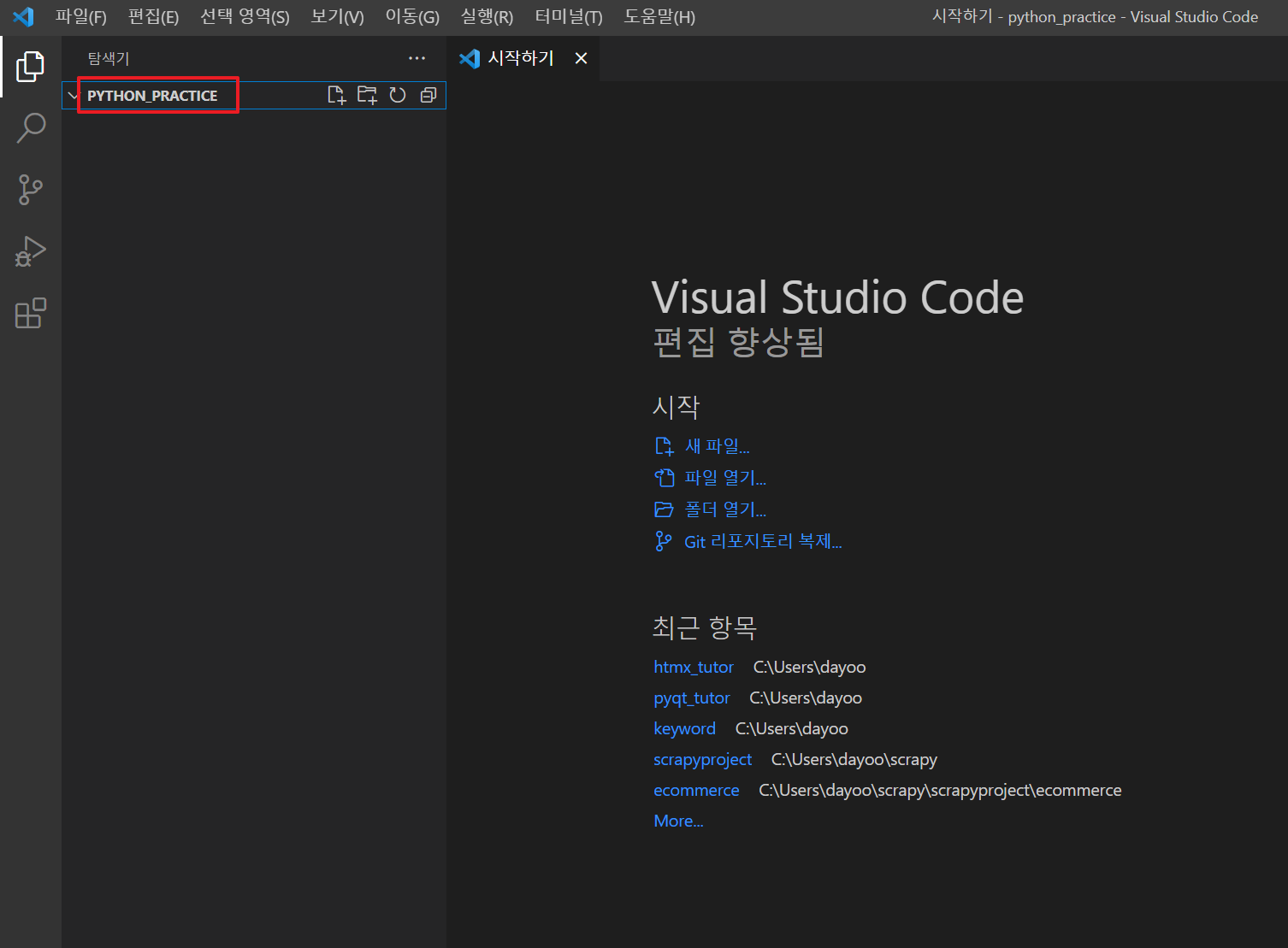
Task: Click the 파일 열기... link
Action: tap(725, 477)
